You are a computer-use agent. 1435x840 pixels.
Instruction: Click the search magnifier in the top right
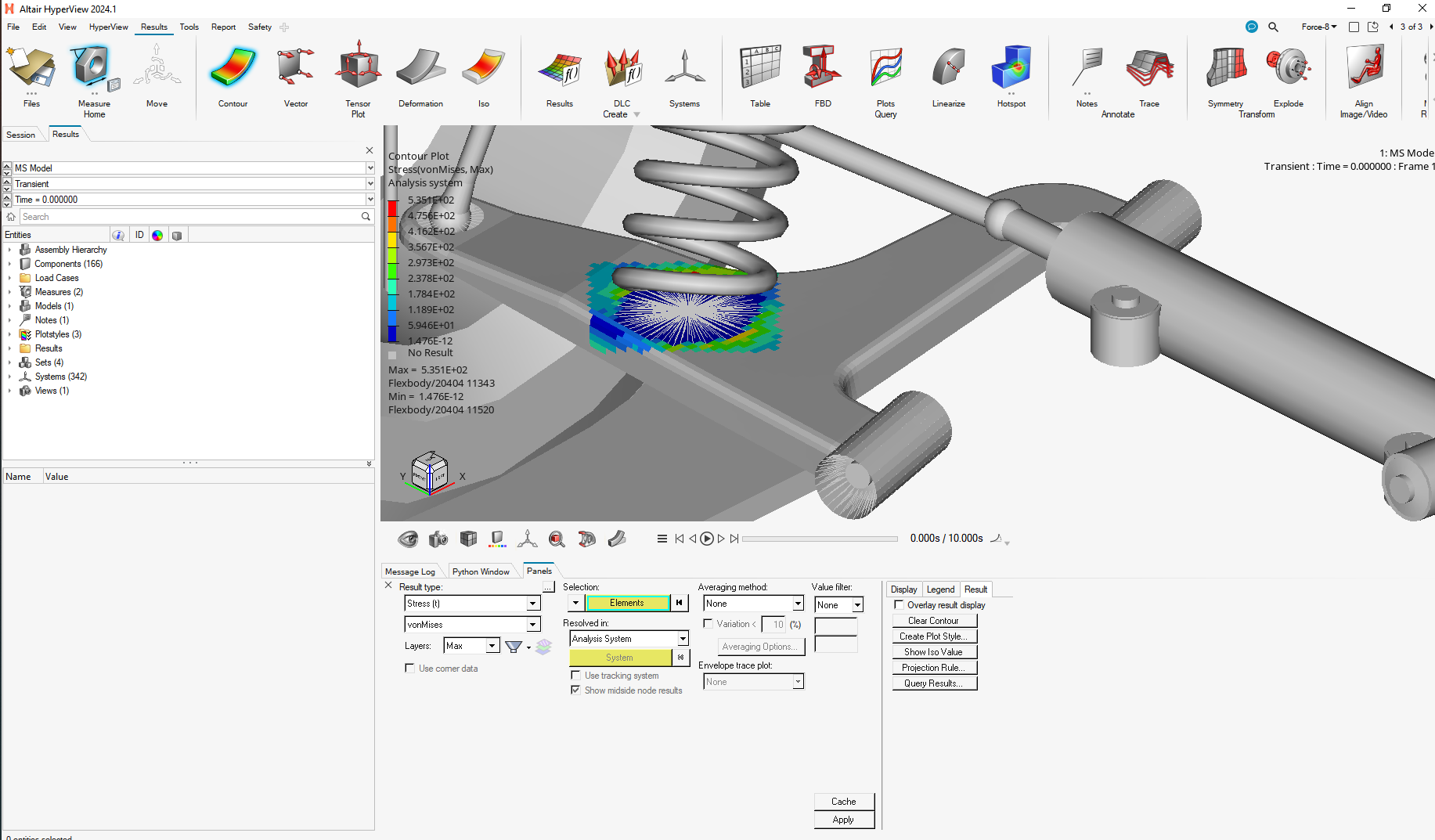tap(1274, 27)
